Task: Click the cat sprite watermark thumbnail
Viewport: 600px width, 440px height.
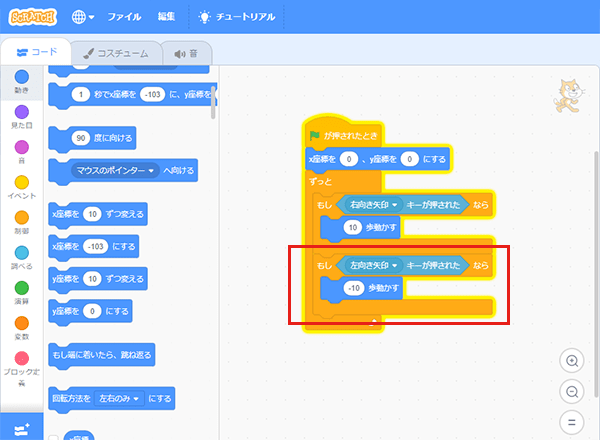Action: [569, 96]
